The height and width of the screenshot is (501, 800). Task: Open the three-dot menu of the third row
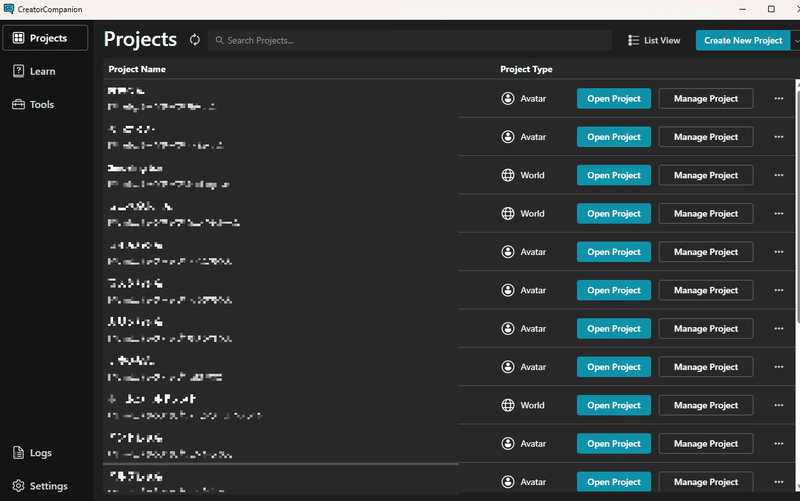(x=779, y=175)
